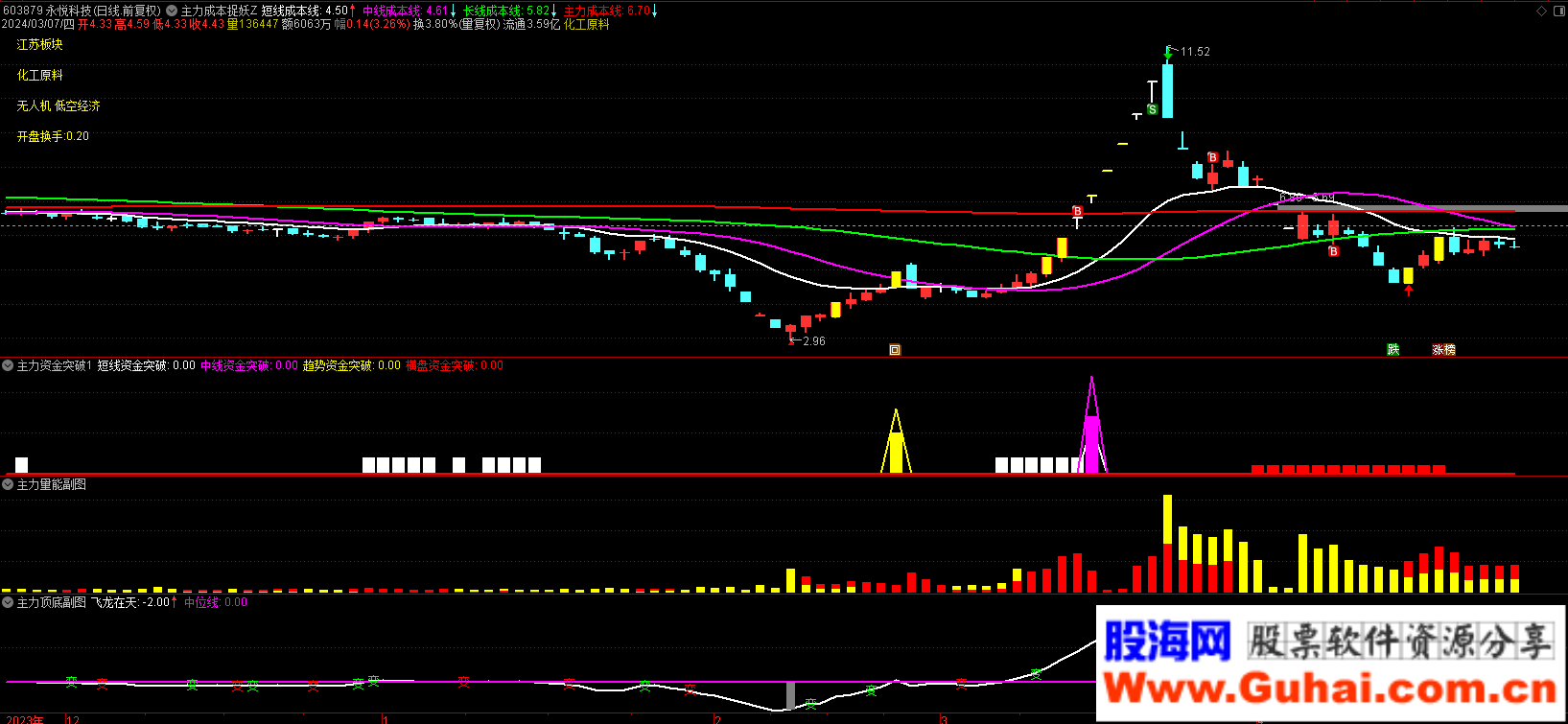Open the 主力量能副图 indicator dropdown

(x=9, y=484)
